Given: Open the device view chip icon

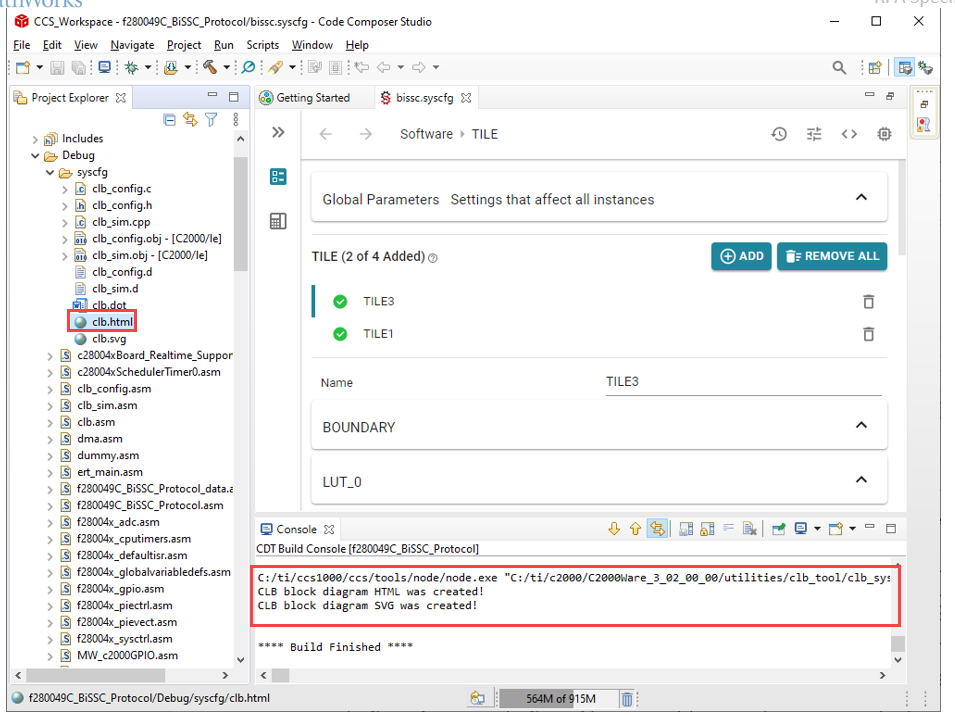Looking at the screenshot, I should pyautogui.click(x=884, y=134).
